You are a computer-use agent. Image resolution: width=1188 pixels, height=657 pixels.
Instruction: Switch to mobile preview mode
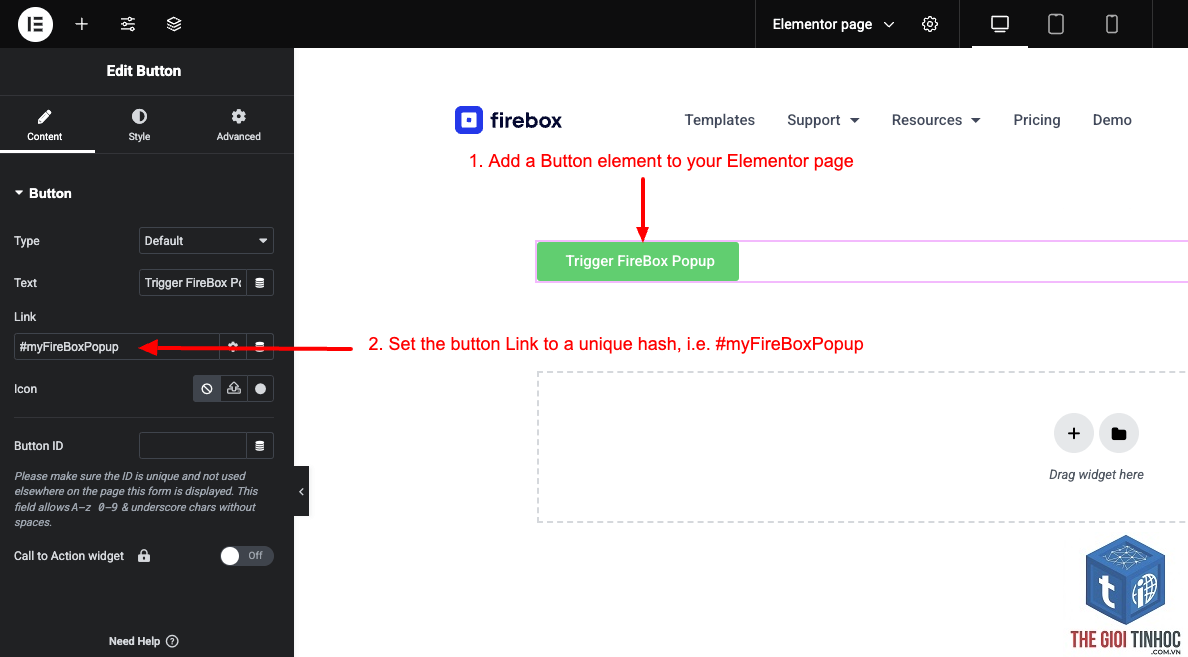pos(1112,24)
